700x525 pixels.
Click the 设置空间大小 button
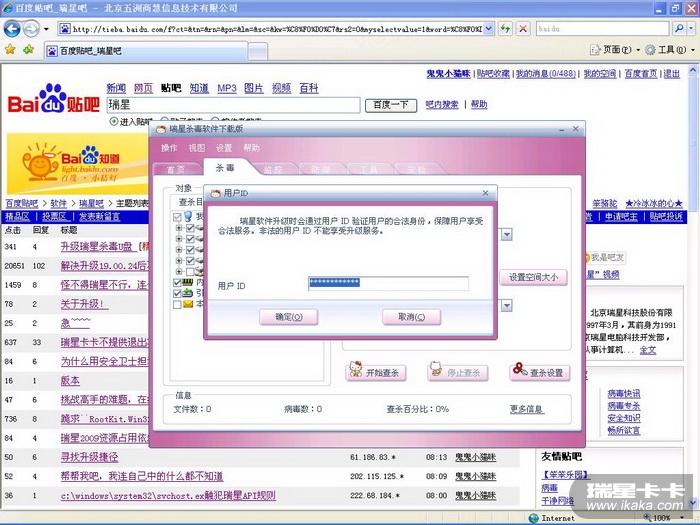(x=533, y=277)
